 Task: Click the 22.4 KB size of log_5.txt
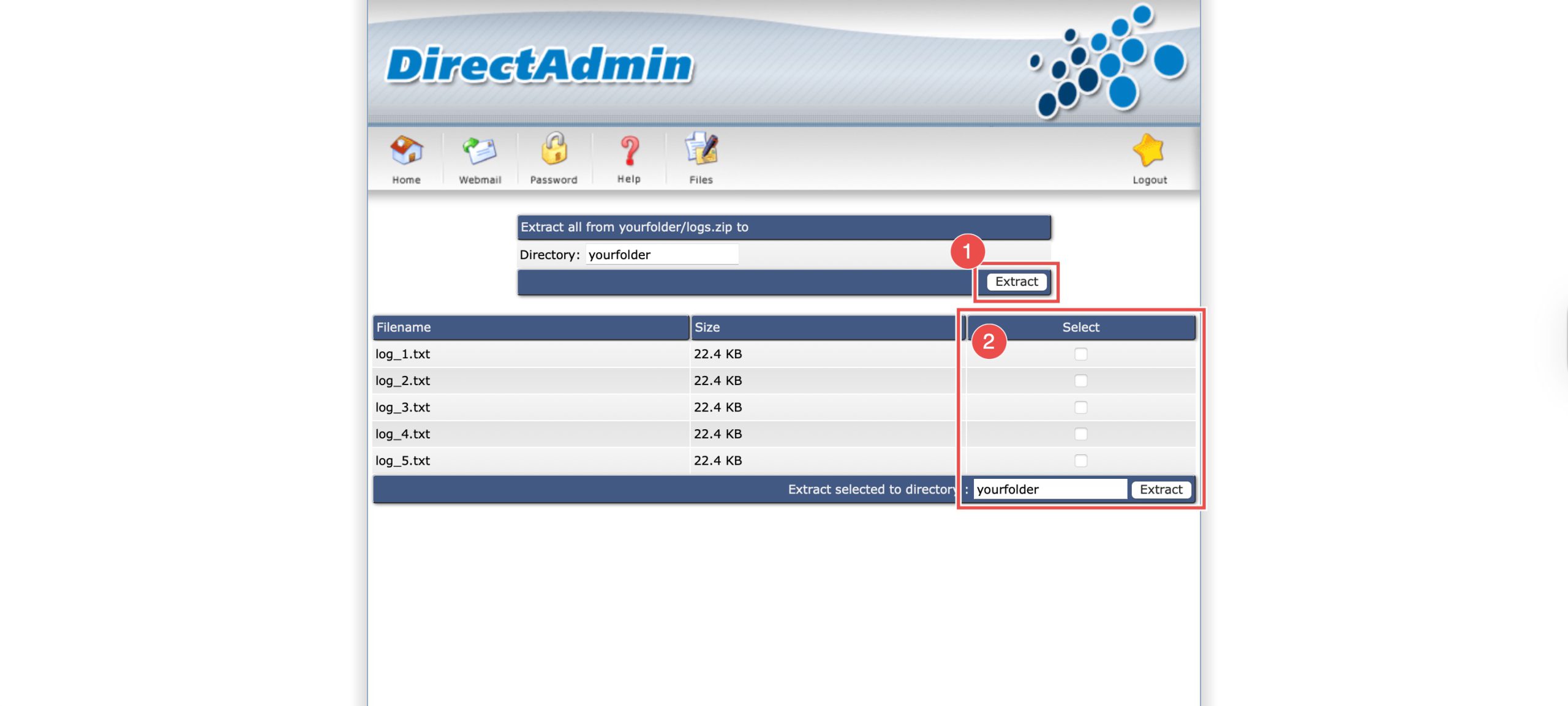[x=718, y=460]
